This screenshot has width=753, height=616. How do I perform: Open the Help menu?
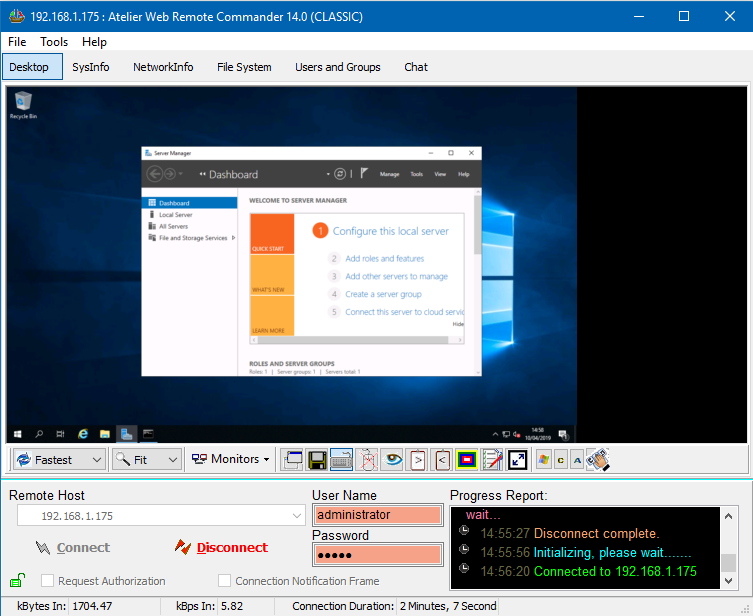pyautogui.click(x=94, y=42)
